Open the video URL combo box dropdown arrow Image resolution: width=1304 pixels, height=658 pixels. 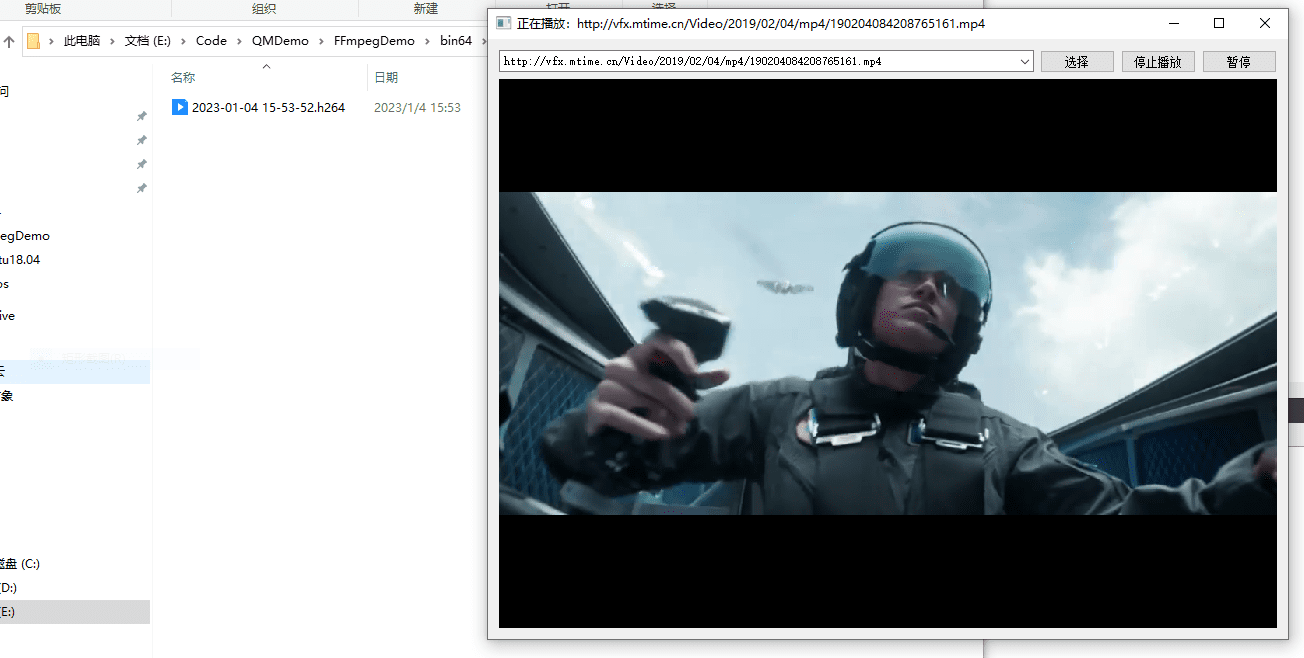pyautogui.click(x=1024, y=62)
